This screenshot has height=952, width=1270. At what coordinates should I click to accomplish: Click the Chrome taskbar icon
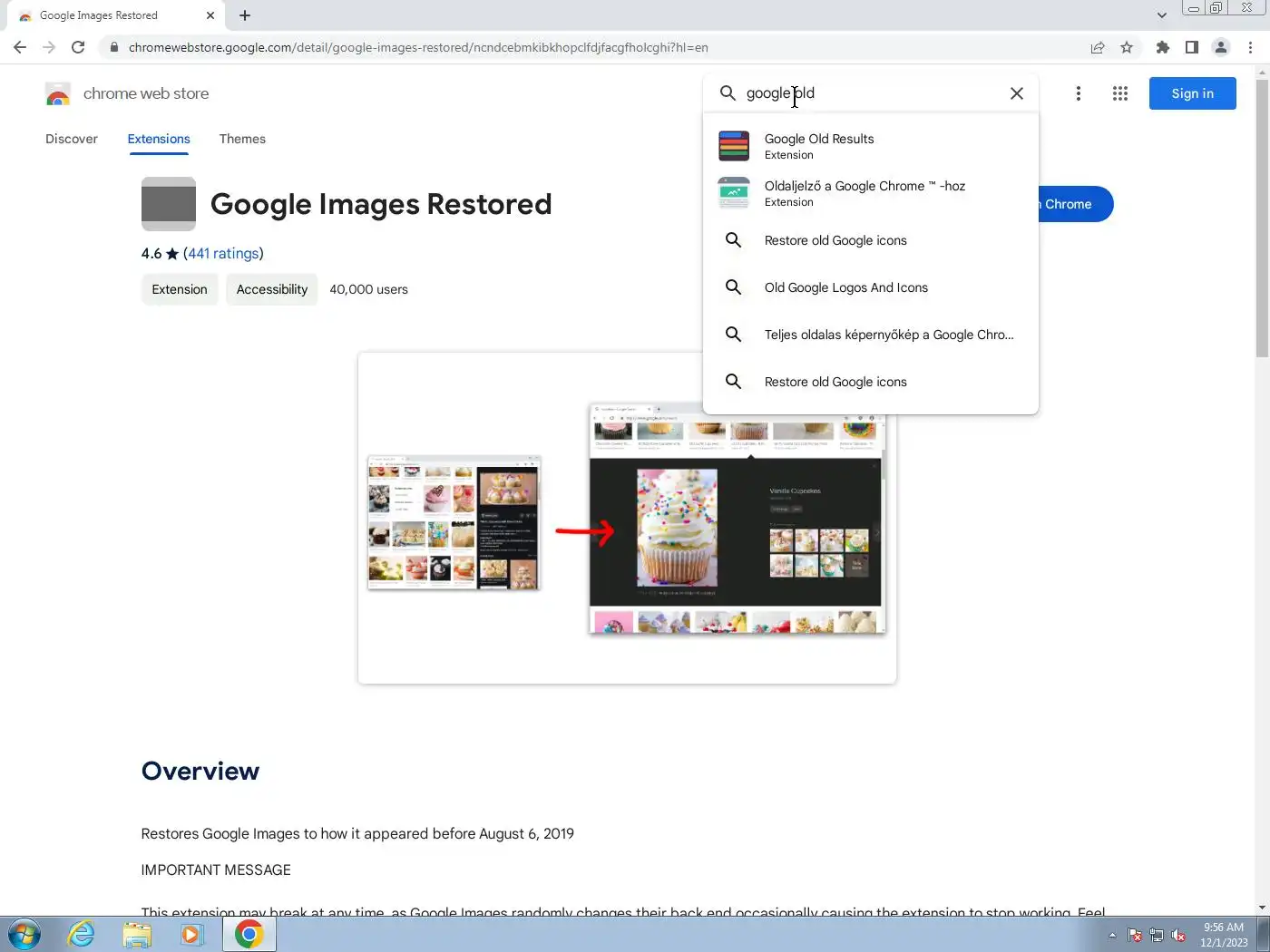[249, 934]
